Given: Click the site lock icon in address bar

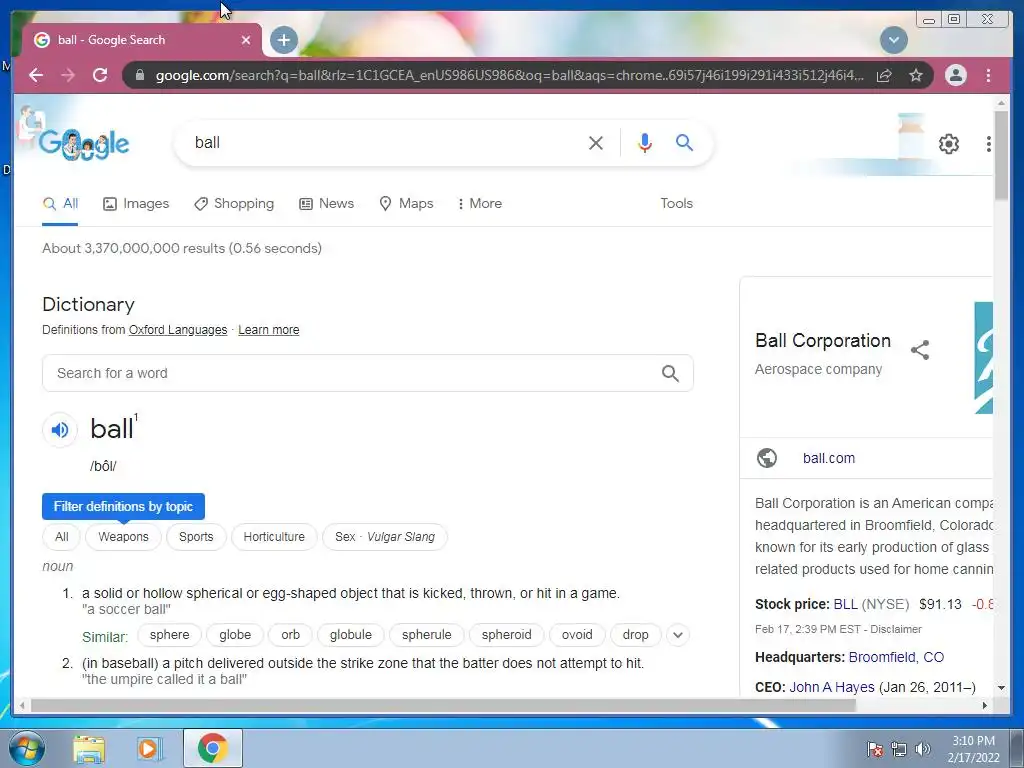Looking at the screenshot, I should (x=139, y=75).
